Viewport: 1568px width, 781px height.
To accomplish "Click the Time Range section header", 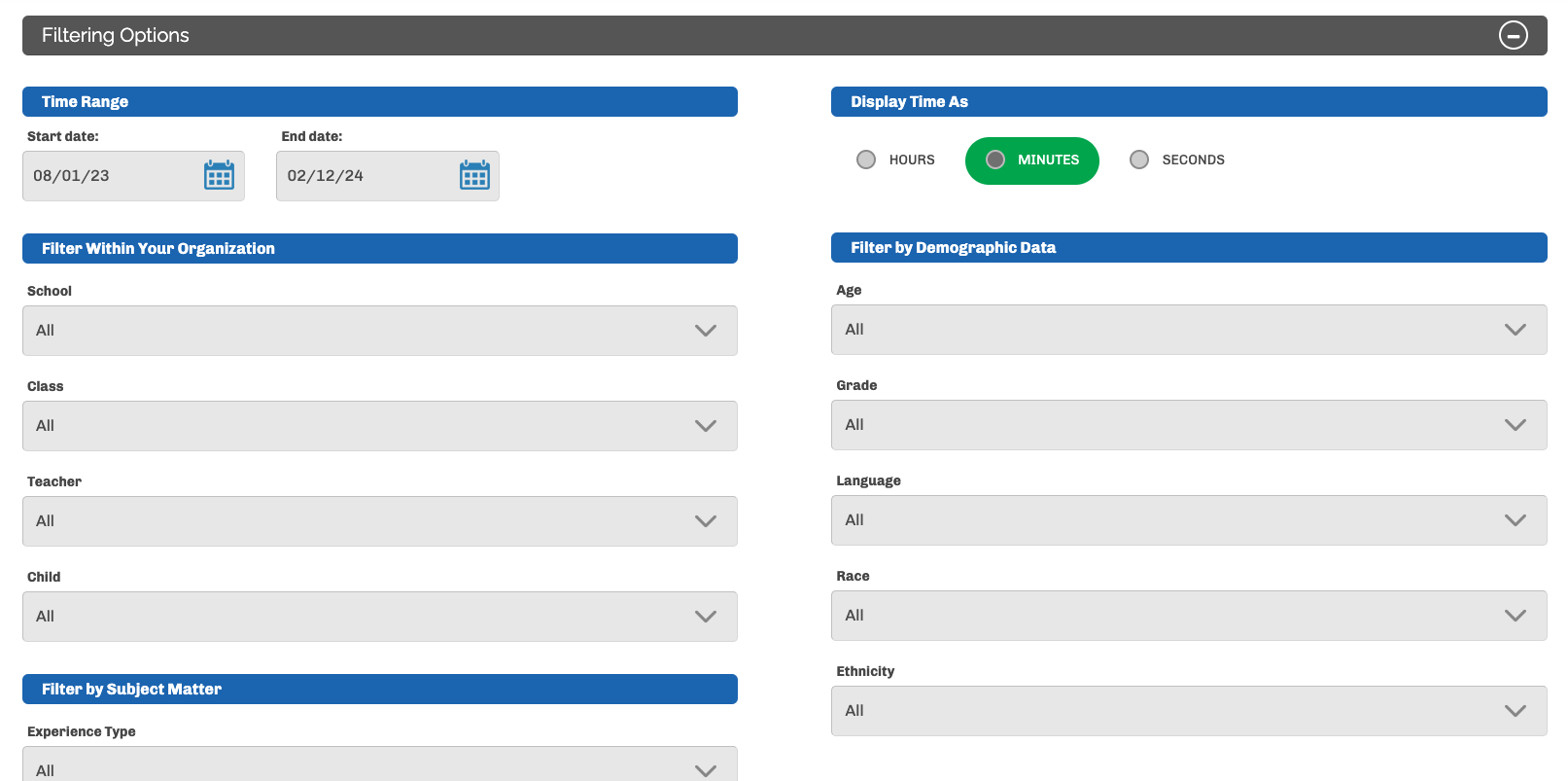I will [380, 101].
